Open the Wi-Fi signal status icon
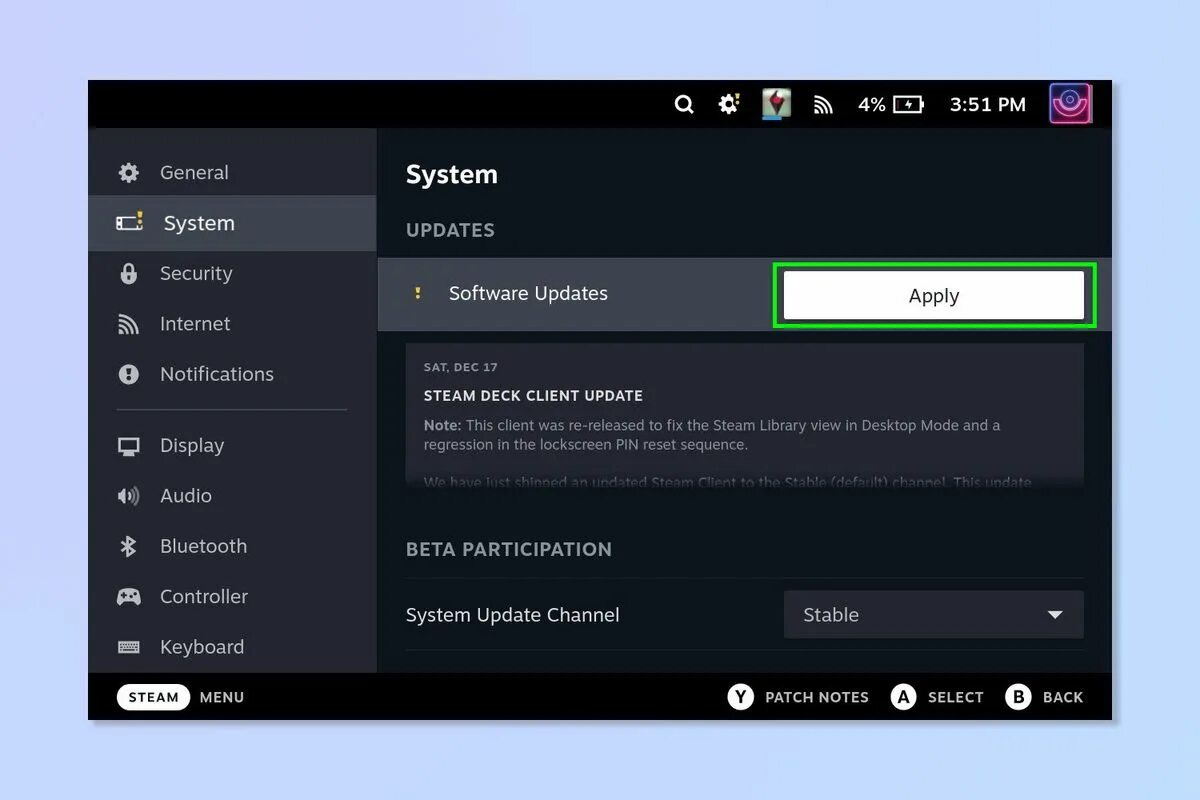1200x800 pixels. [823, 105]
